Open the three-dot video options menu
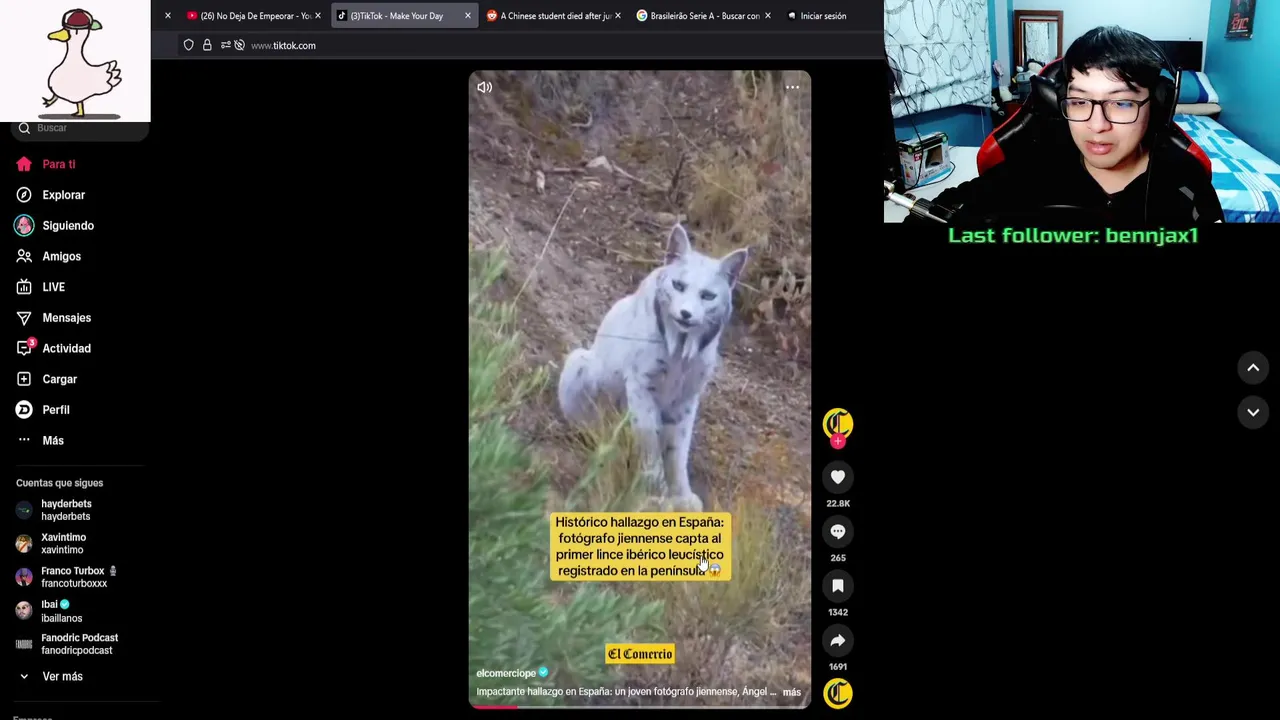1280x720 pixels. [x=792, y=87]
